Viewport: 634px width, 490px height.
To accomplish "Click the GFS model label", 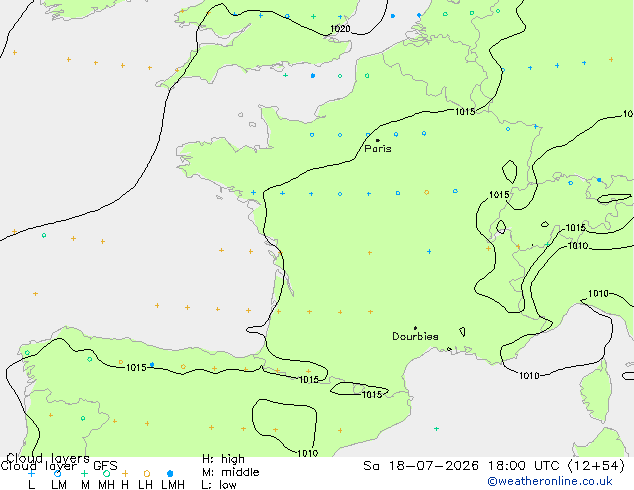I will pyautogui.click(x=105, y=466).
